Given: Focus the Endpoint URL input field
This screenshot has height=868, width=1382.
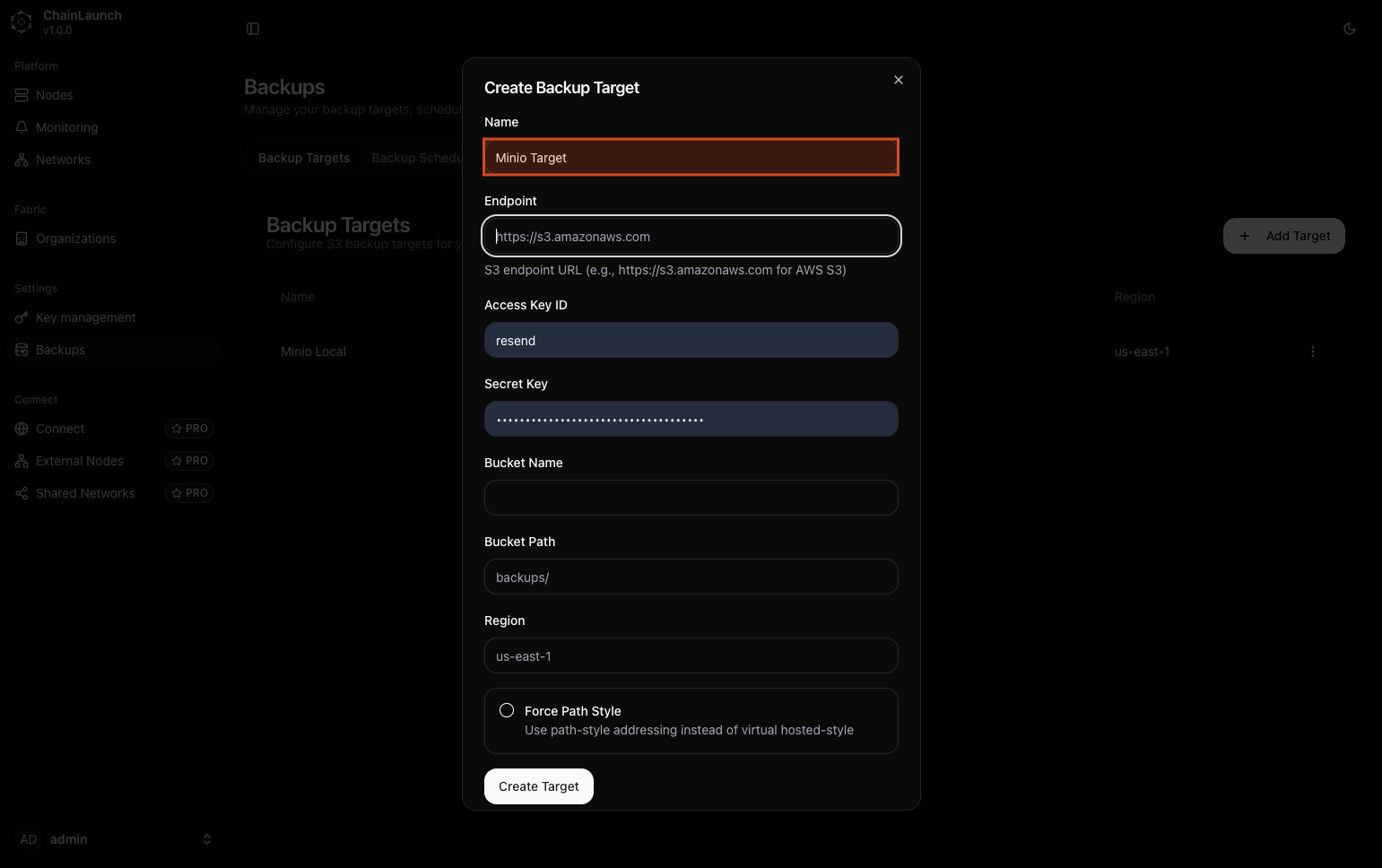Looking at the screenshot, I should pyautogui.click(x=691, y=237).
